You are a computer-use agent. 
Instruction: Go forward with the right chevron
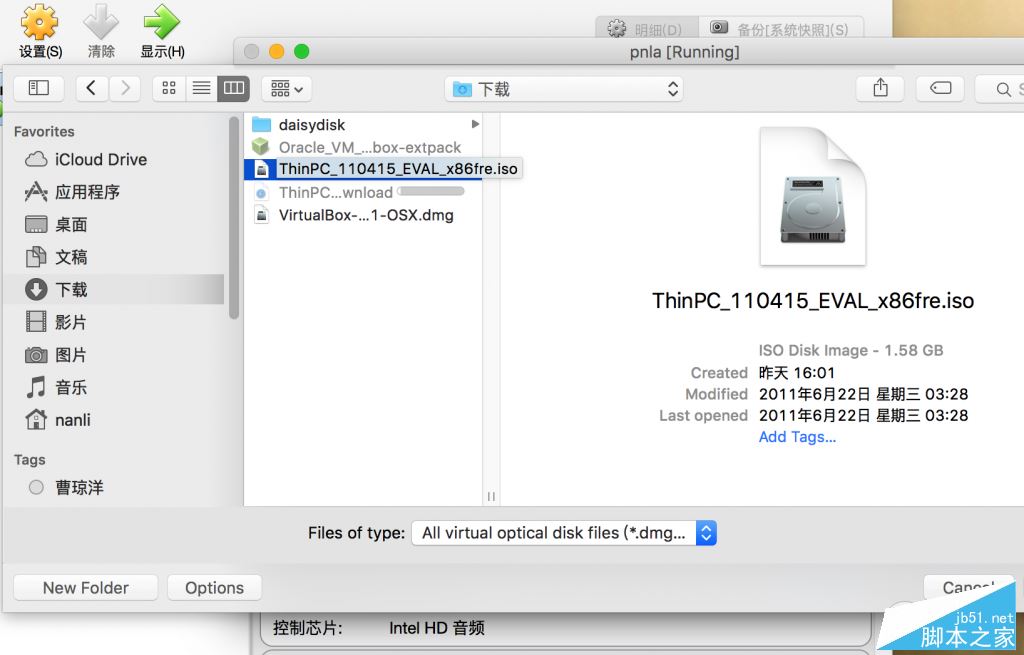coord(125,88)
